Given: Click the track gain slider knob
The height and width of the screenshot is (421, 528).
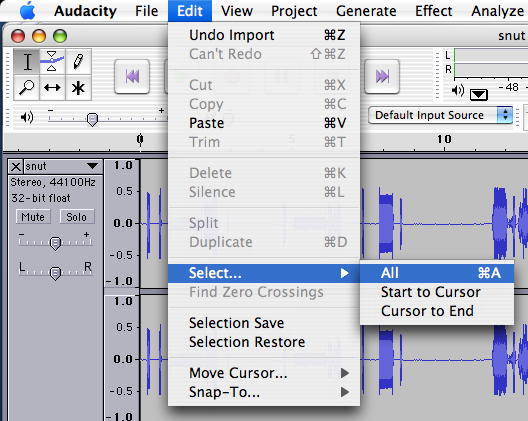Looking at the screenshot, I should tap(55, 243).
